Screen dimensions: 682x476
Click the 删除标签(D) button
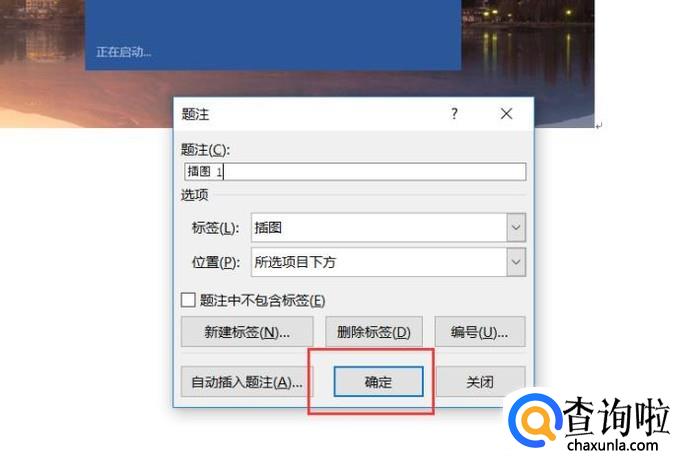(374, 332)
